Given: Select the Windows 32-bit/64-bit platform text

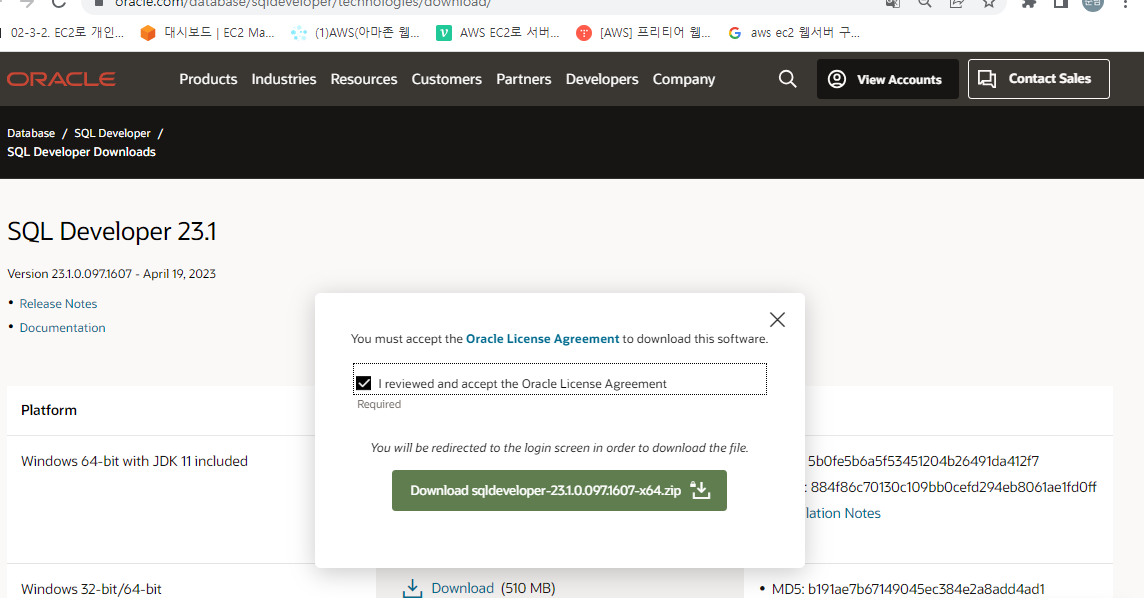Looking at the screenshot, I should click(91, 589).
